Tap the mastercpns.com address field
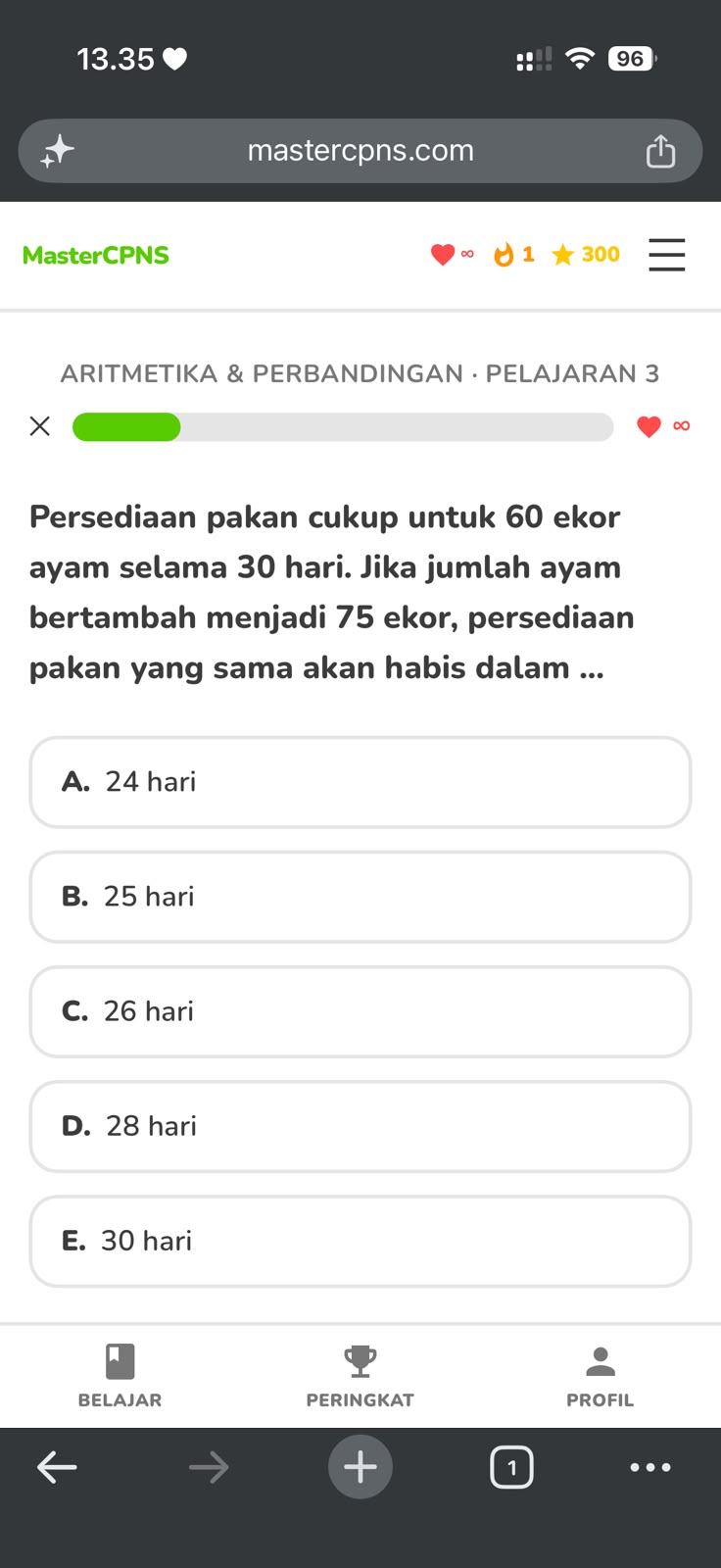This screenshot has width=721, height=1568. tap(360, 151)
